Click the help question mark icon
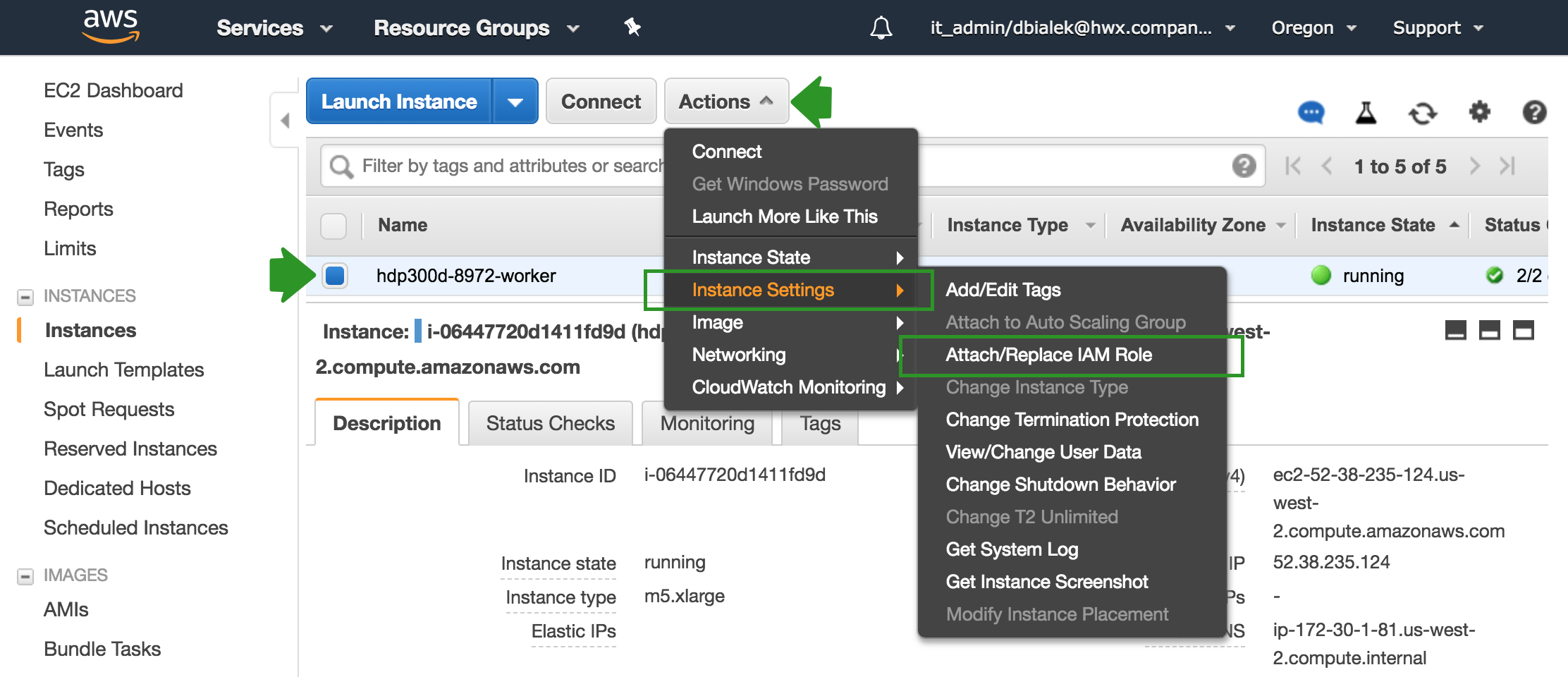This screenshot has height=677, width=1568. click(1534, 112)
